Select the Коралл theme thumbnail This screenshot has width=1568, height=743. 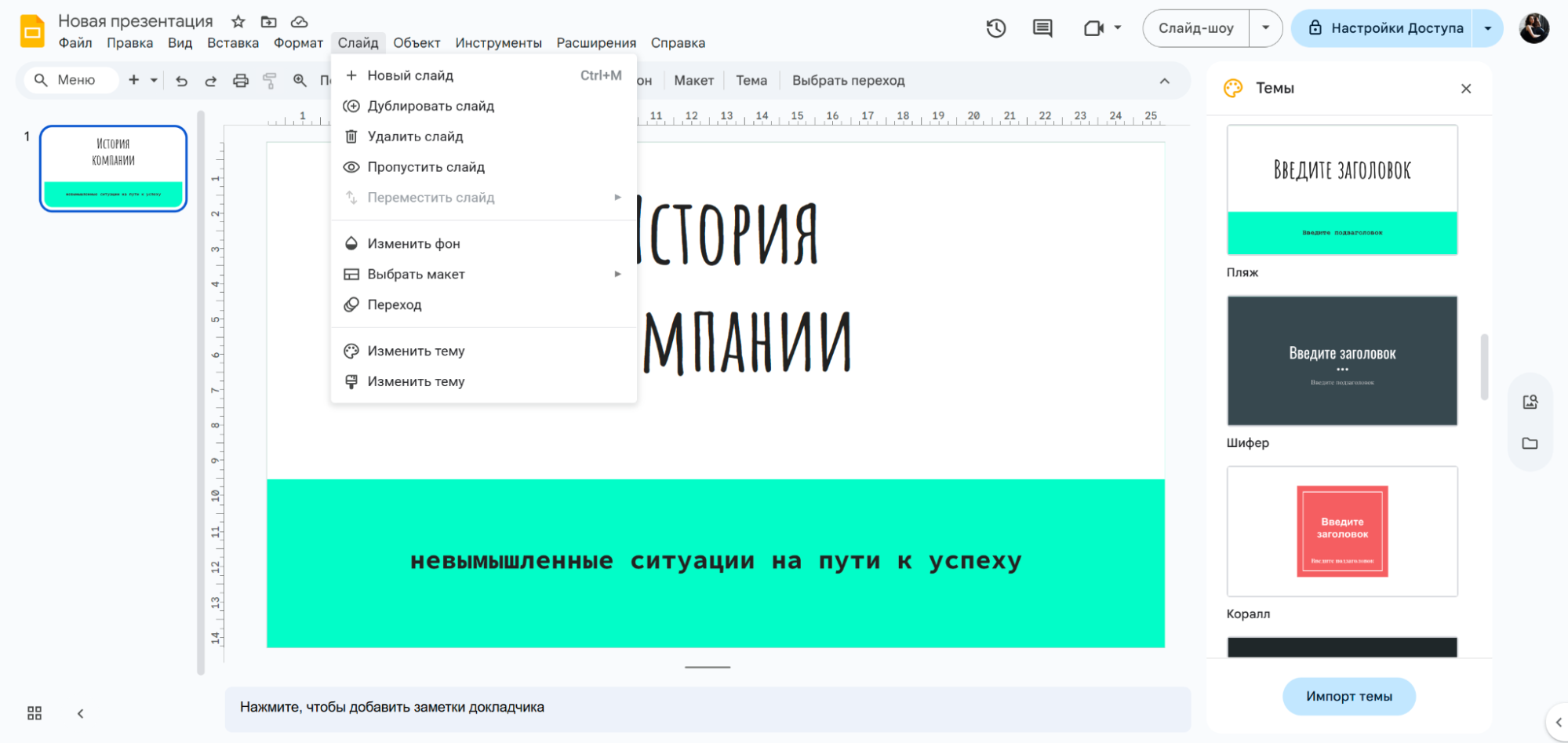click(1341, 531)
